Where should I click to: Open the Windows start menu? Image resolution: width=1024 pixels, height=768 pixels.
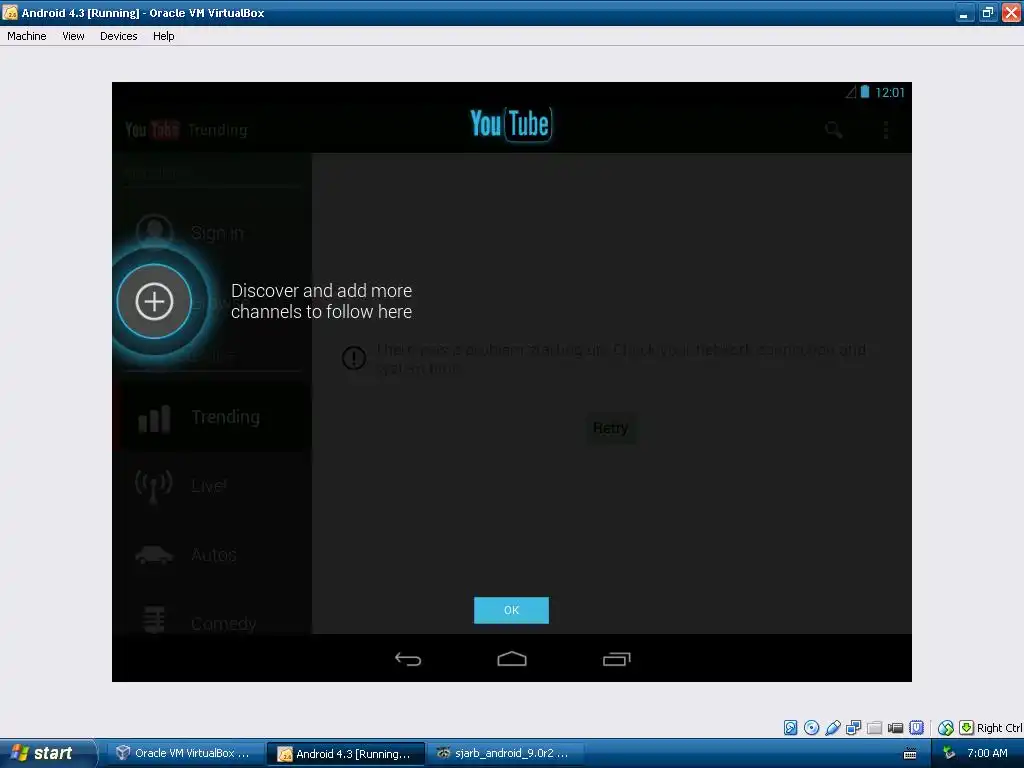46,753
